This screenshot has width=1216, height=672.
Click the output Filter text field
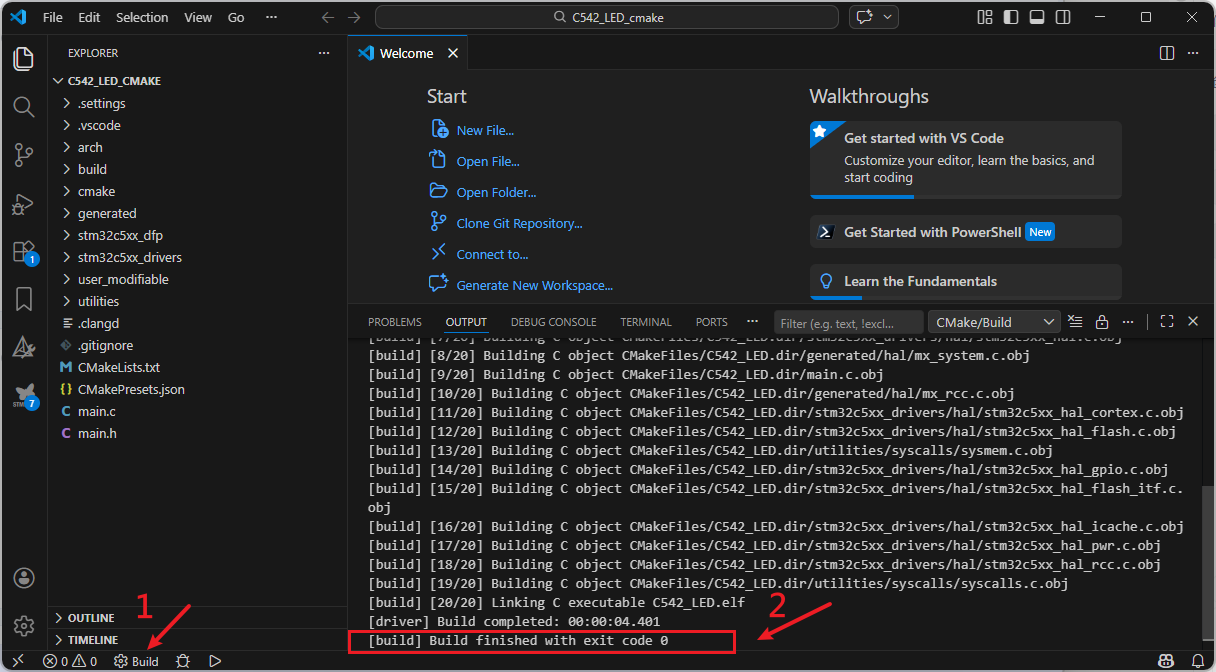pyautogui.click(x=849, y=323)
